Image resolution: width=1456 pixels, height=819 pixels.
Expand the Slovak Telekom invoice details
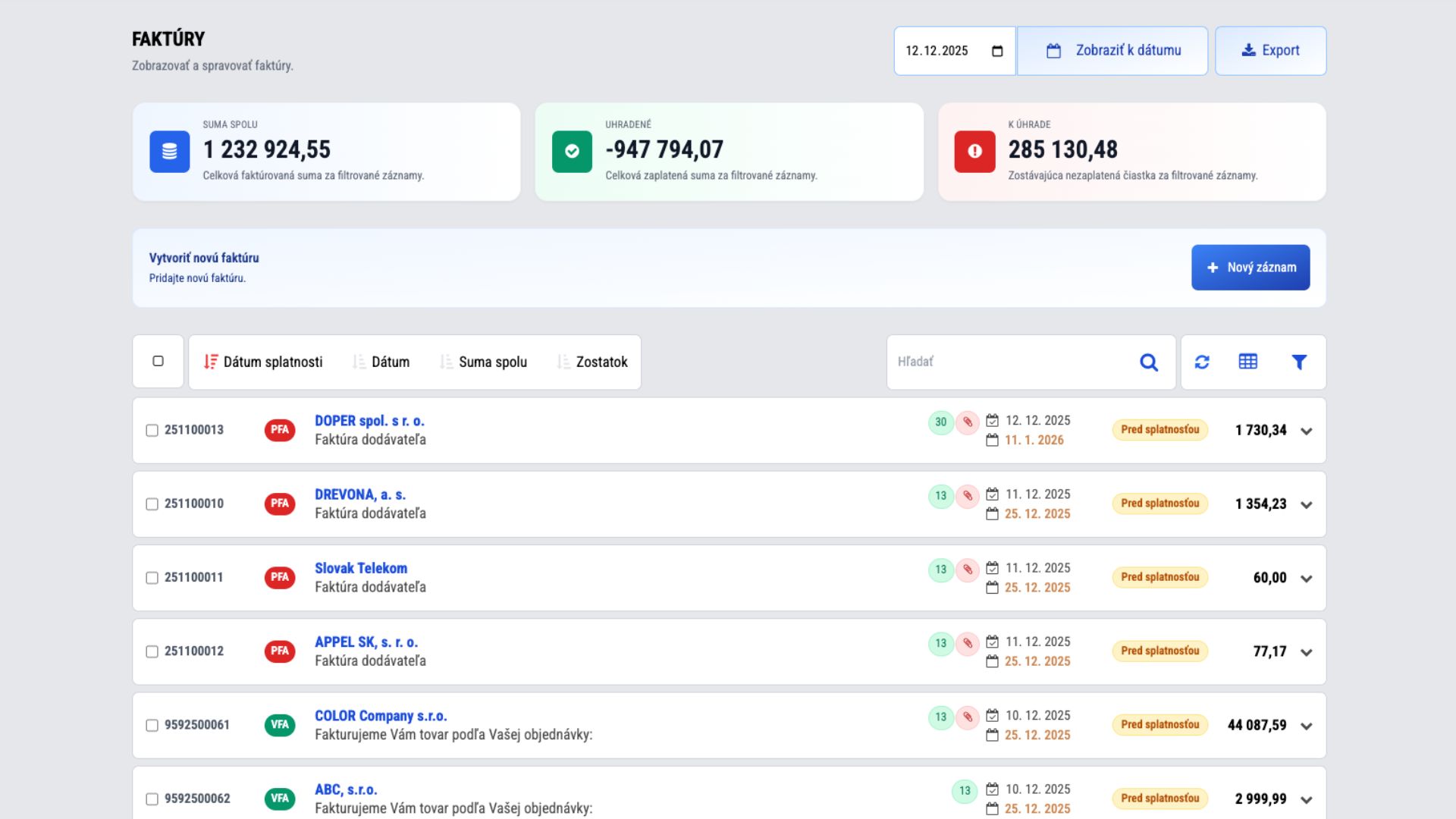1306,579
